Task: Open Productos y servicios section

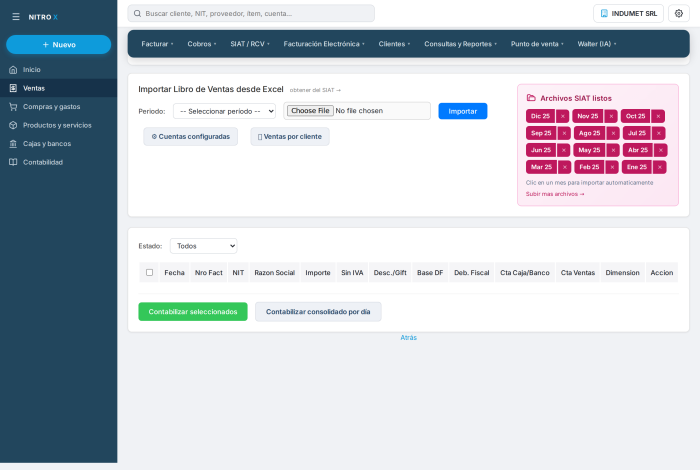Action: click(x=58, y=125)
